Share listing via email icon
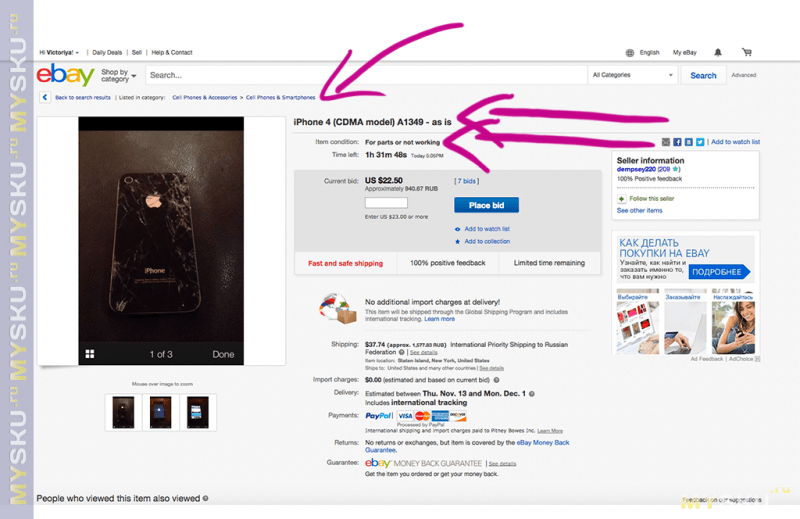This screenshot has height=519, width=800. pyautogui.click(x=666, y=142)
